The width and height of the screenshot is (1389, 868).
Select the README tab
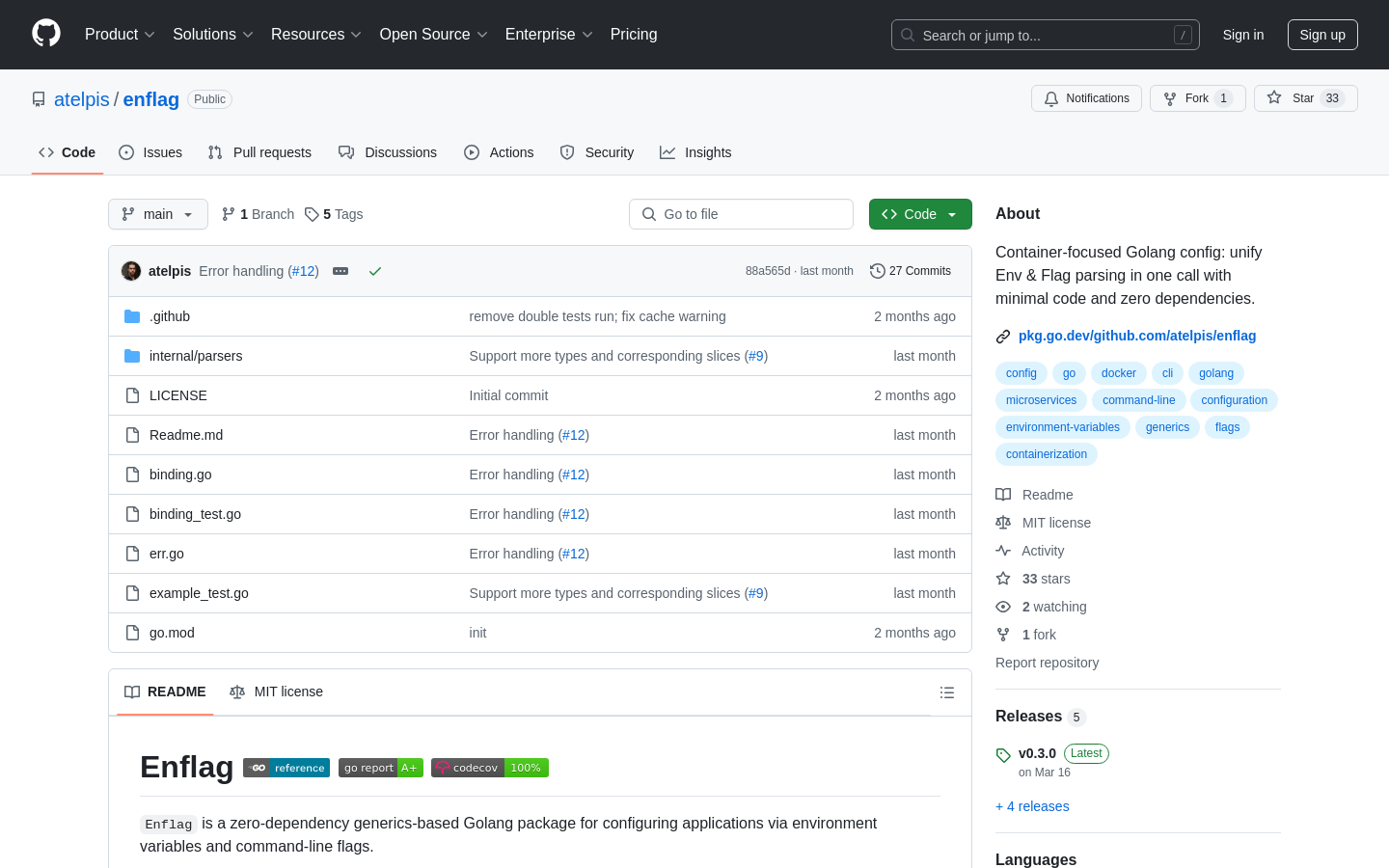click(165, 692)
